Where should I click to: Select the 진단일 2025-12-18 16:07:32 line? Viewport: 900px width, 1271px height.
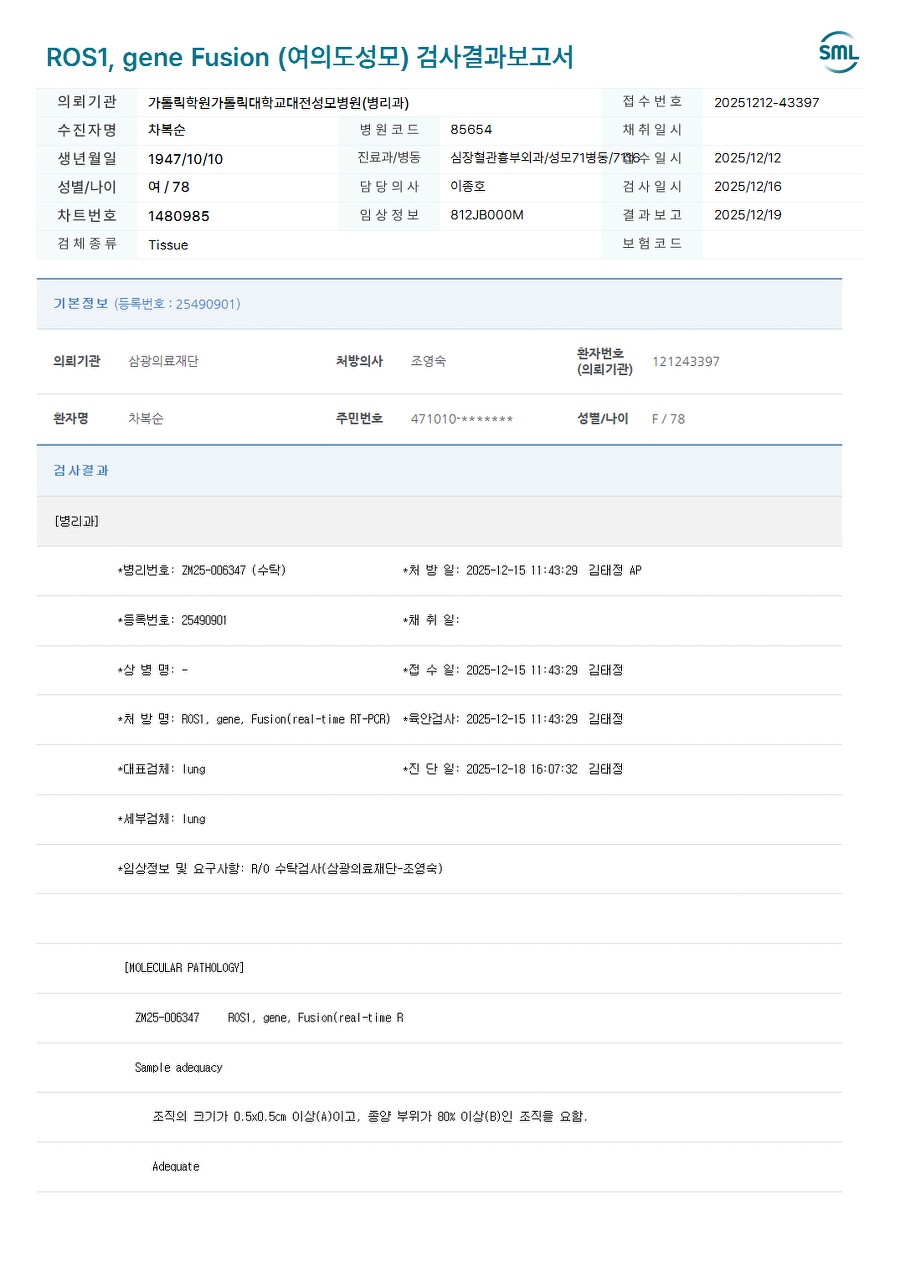click(x=513, y=769)
